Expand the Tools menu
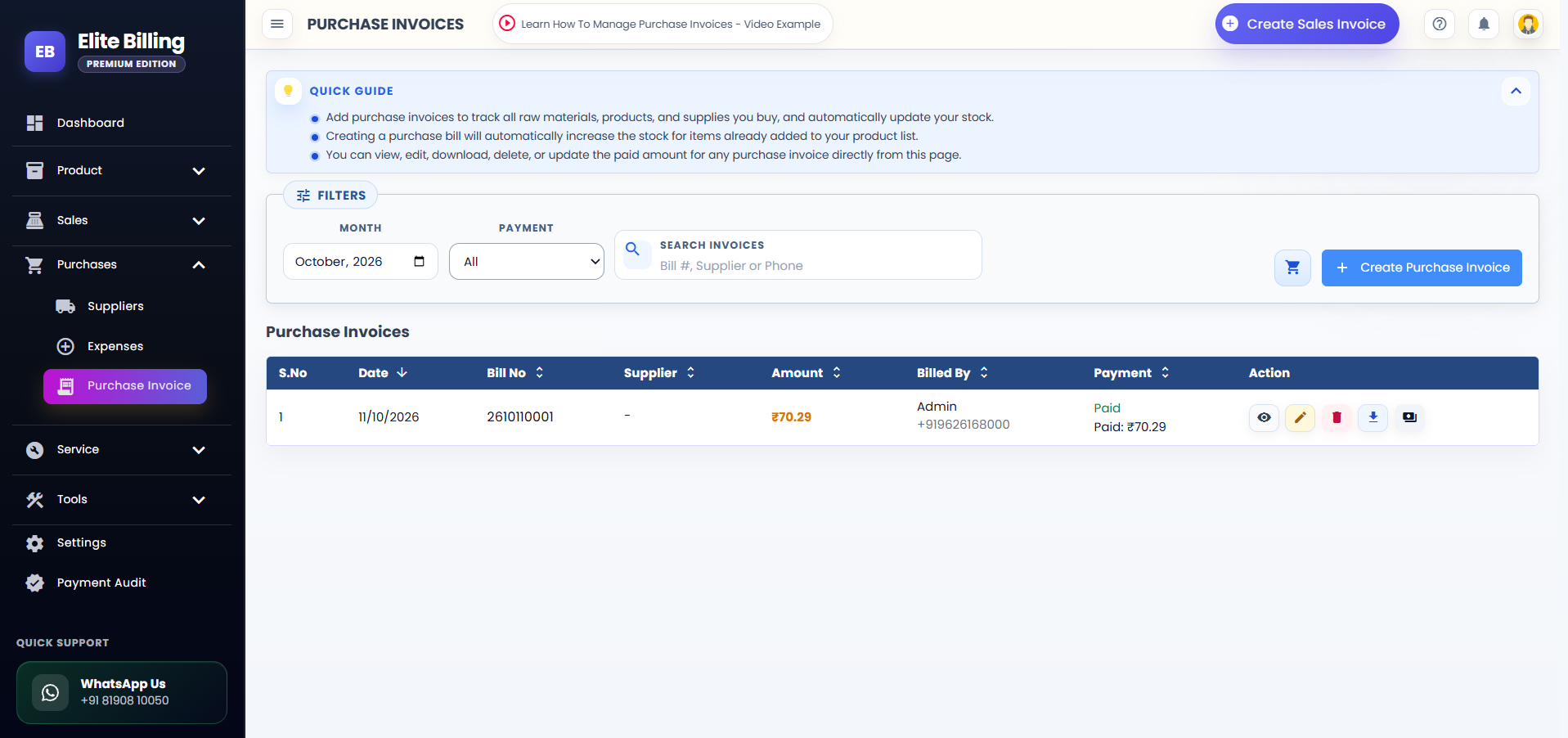The image size is (1568, 738). (122, 499)
